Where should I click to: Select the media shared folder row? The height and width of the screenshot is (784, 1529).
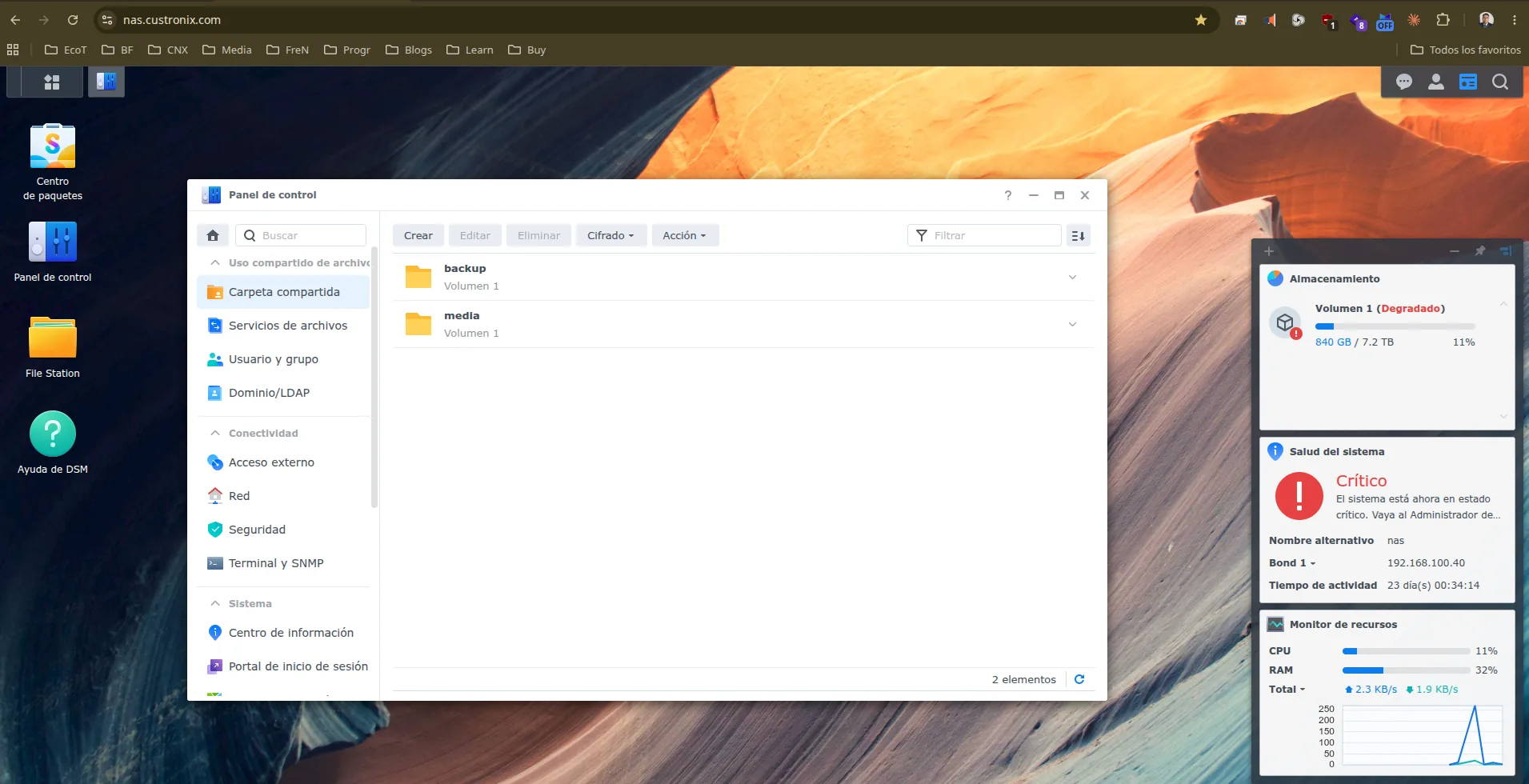[743, 324]
